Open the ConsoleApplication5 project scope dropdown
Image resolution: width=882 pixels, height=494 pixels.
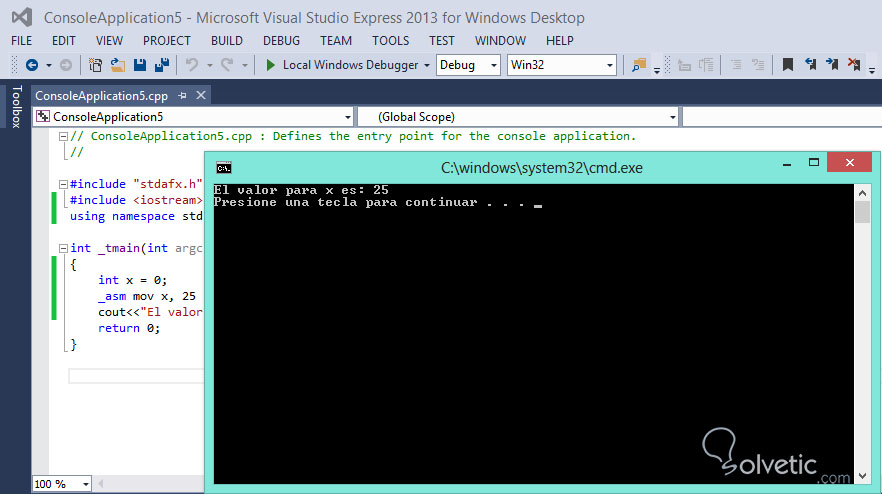(x=193, y=117)
